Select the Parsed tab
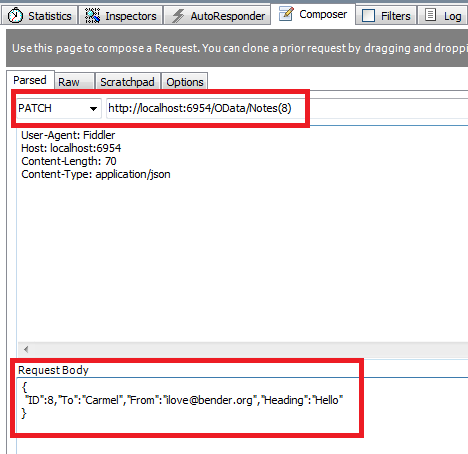 pyautogui.click(x=30, y=80)
